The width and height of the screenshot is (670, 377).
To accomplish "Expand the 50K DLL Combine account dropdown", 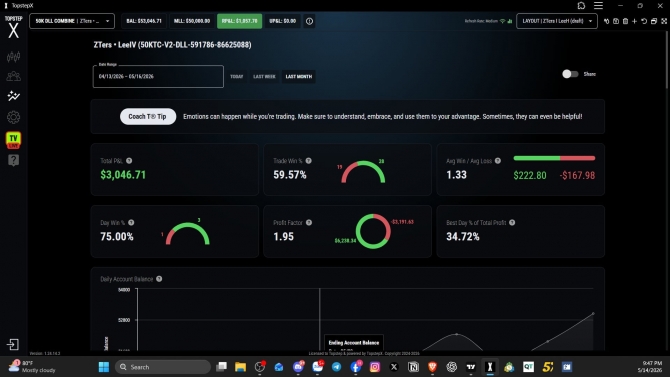I will [x=72, y=21].
